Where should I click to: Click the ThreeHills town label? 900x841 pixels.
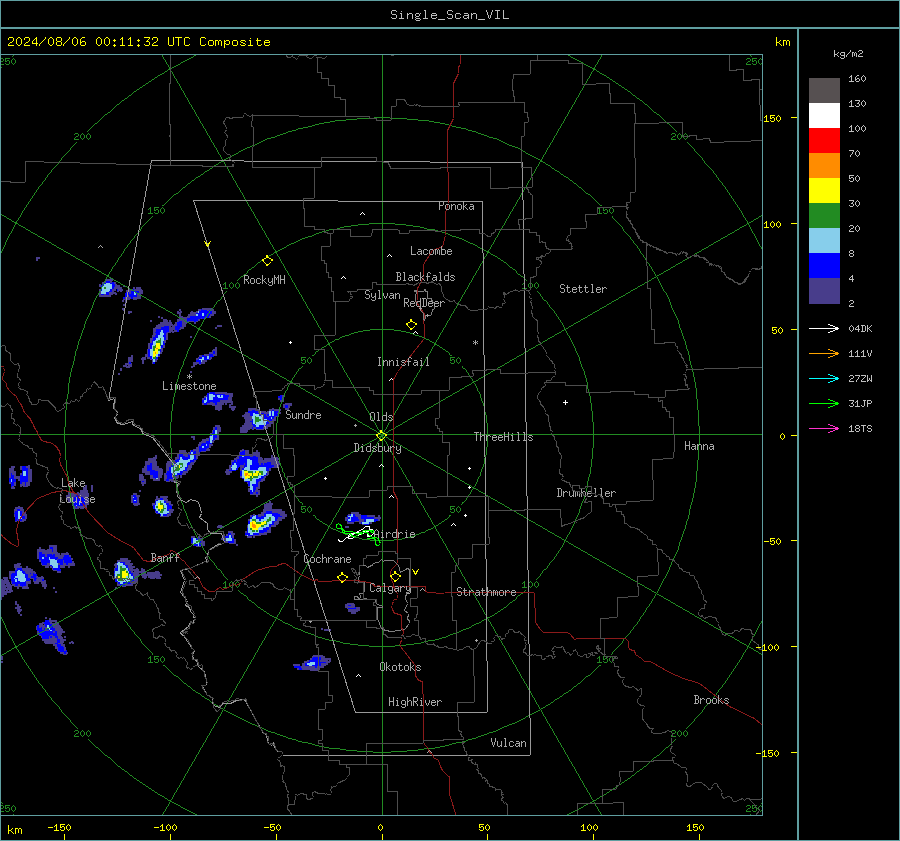click(x=503, y=437)
